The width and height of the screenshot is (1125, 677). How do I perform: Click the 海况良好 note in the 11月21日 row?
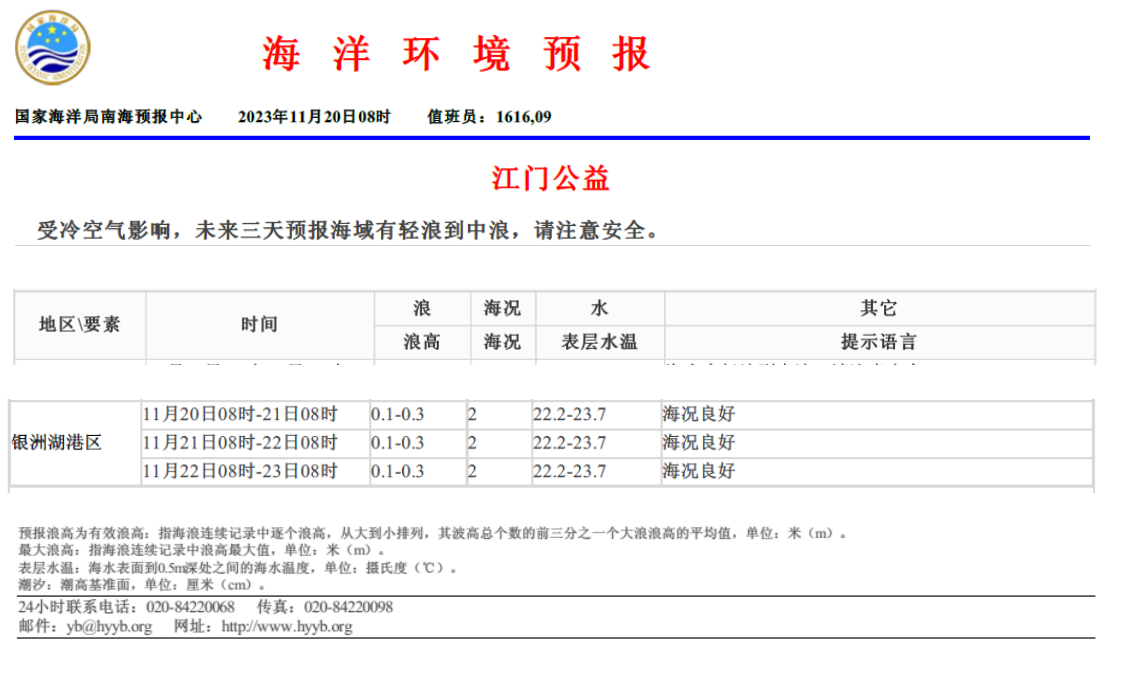pos(698,442)
